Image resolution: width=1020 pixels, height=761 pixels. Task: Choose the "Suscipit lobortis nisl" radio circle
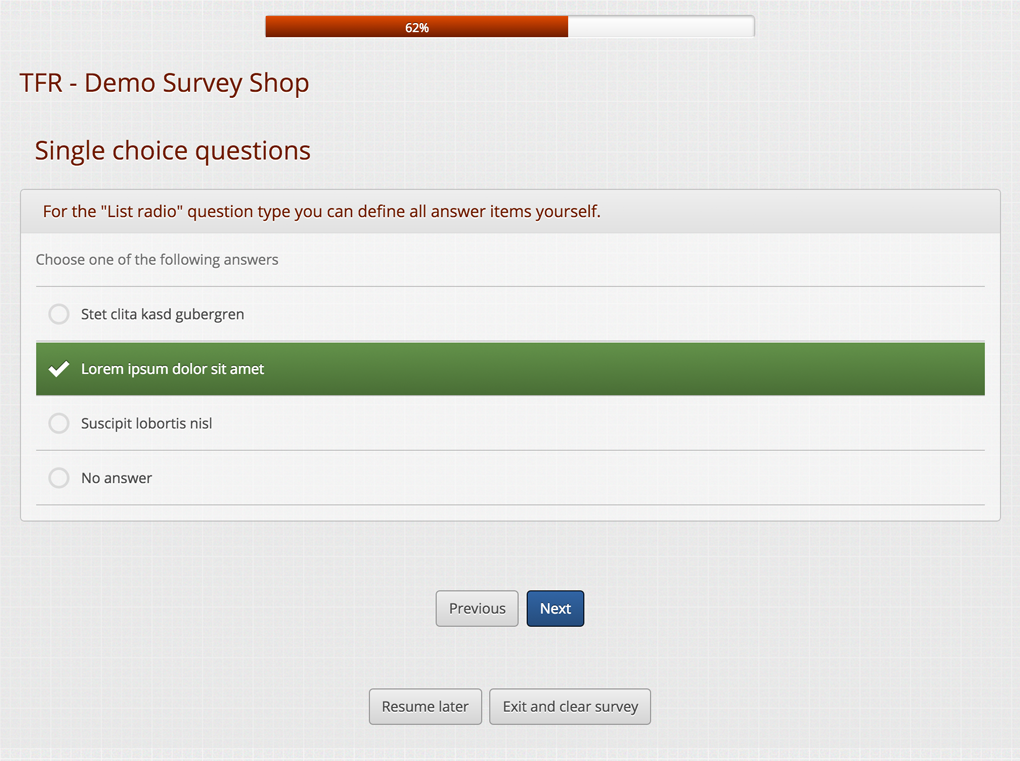click(x=59, y=423)
